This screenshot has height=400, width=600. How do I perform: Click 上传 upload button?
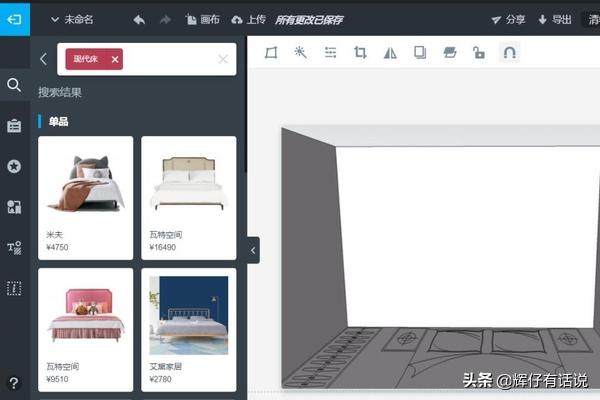248,19
